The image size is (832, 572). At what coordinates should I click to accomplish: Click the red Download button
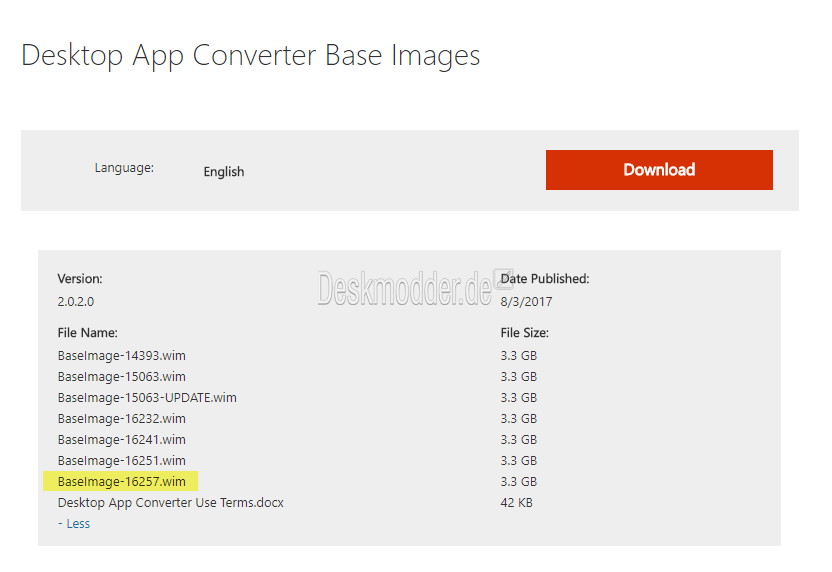click(x=659, y=170)
